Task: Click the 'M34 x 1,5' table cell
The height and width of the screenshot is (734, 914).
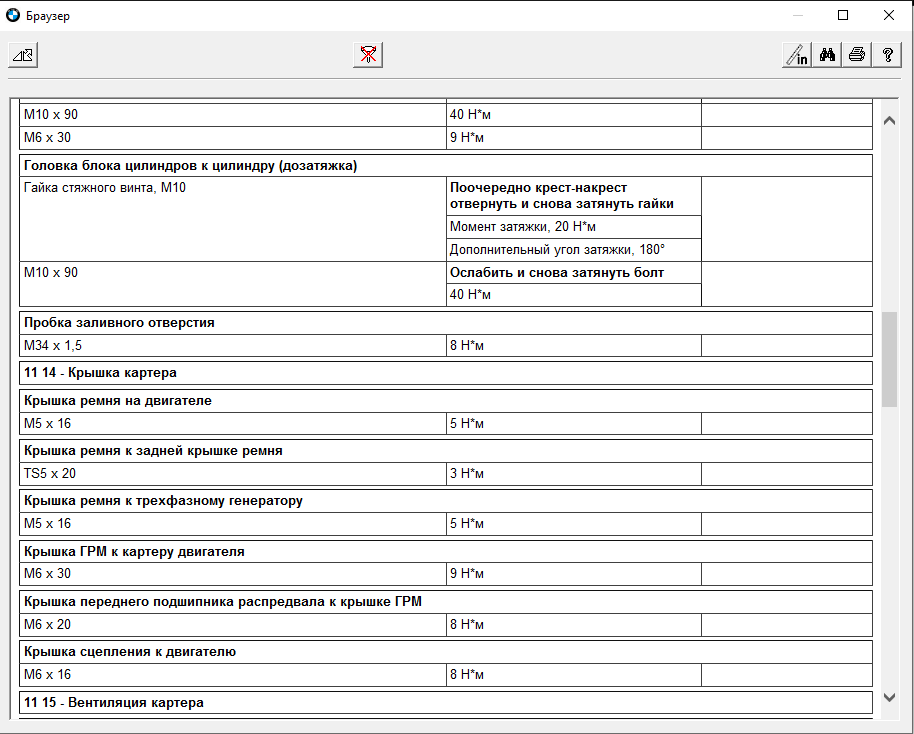Action: [53, 345]
